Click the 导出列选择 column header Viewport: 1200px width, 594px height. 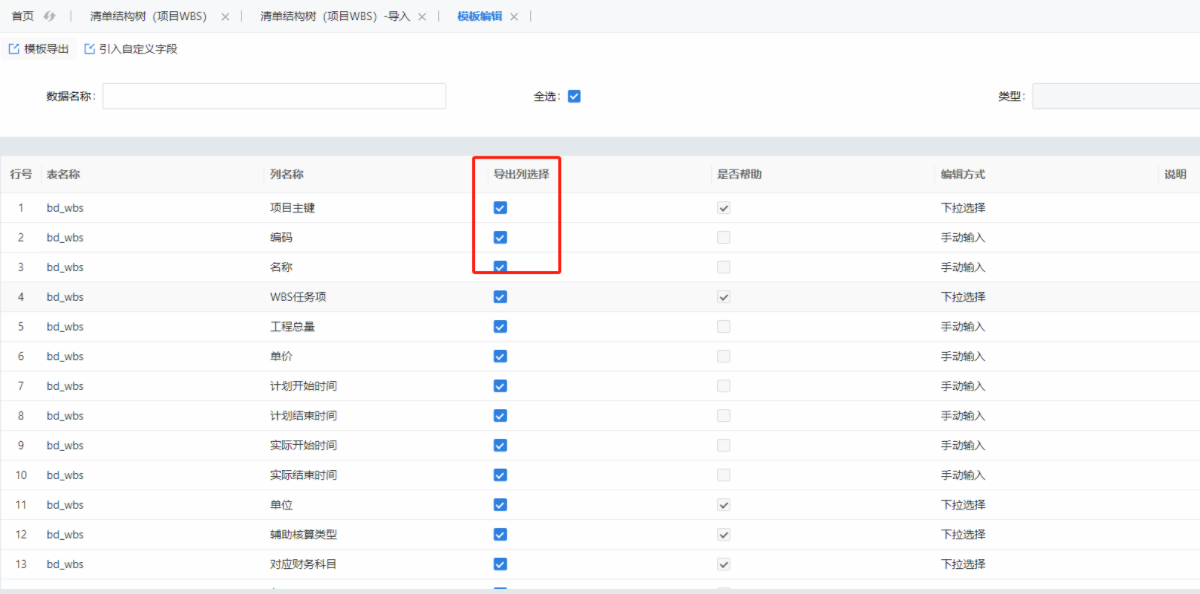point(521,174)
